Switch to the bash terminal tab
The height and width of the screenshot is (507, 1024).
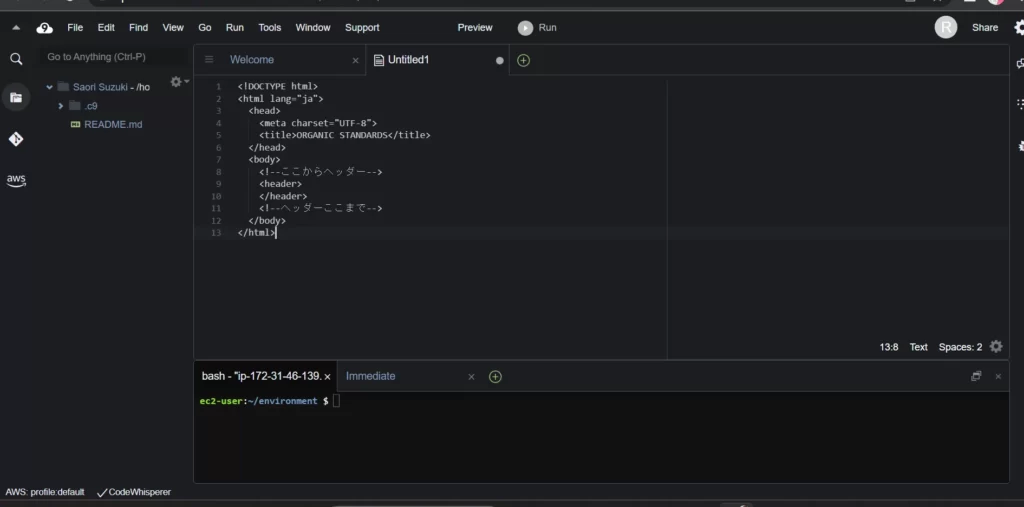(x=261, y=376)
